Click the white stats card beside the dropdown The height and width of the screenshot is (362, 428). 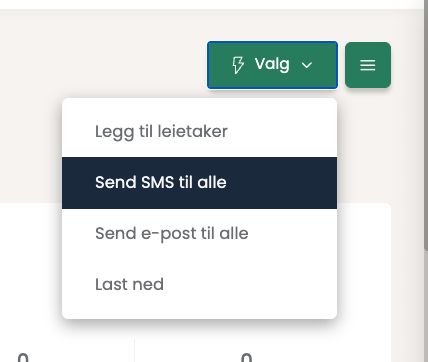[x=363, y=267]
